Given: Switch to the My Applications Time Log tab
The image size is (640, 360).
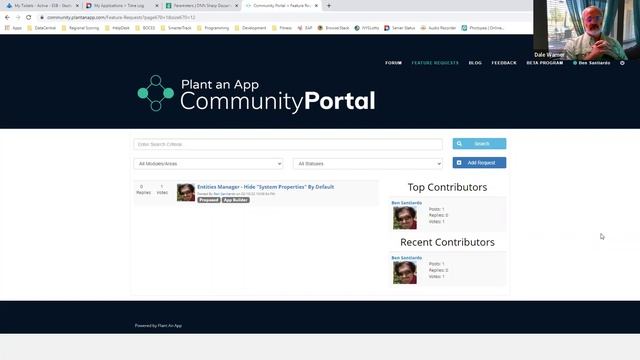Looking at the screenshot, I should click(122, 6).
